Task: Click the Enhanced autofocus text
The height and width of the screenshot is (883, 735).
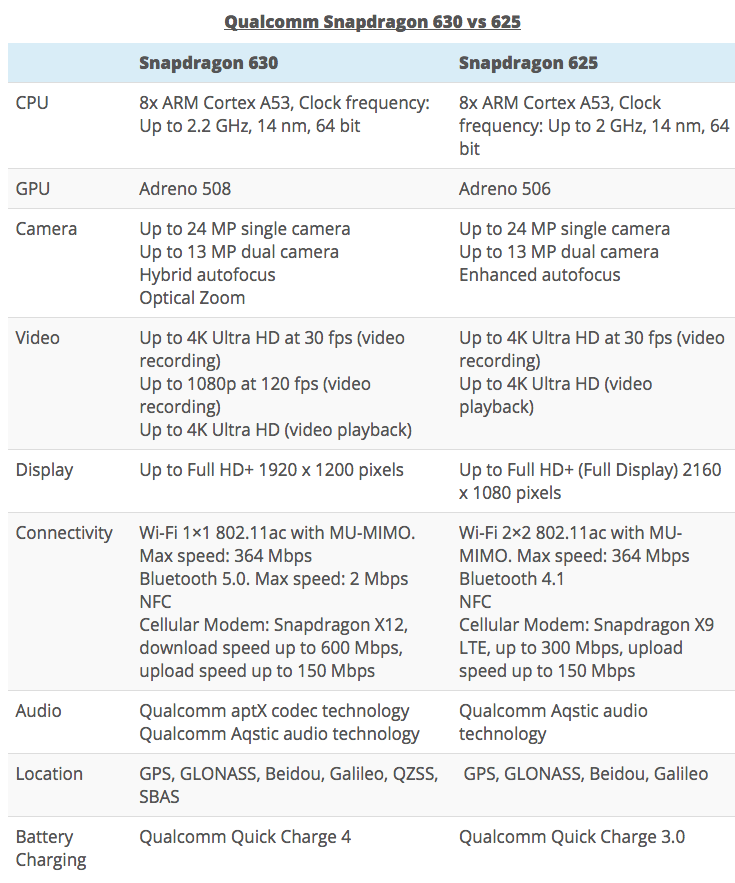Action: [x=540, y=275]
